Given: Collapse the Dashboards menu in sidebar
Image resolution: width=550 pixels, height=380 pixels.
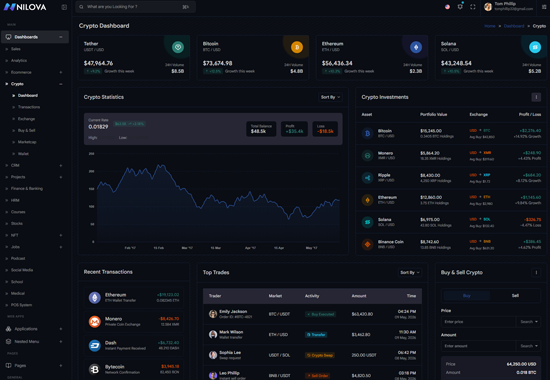Looking at the screenshot, I should click(61, 37).
